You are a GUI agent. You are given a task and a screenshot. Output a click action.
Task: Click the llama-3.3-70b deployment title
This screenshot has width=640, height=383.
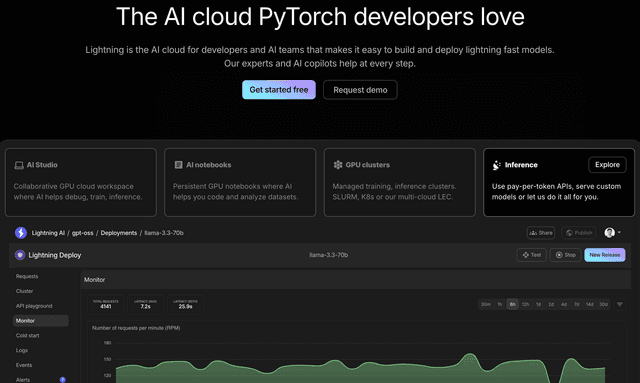(x=329, y=255)
